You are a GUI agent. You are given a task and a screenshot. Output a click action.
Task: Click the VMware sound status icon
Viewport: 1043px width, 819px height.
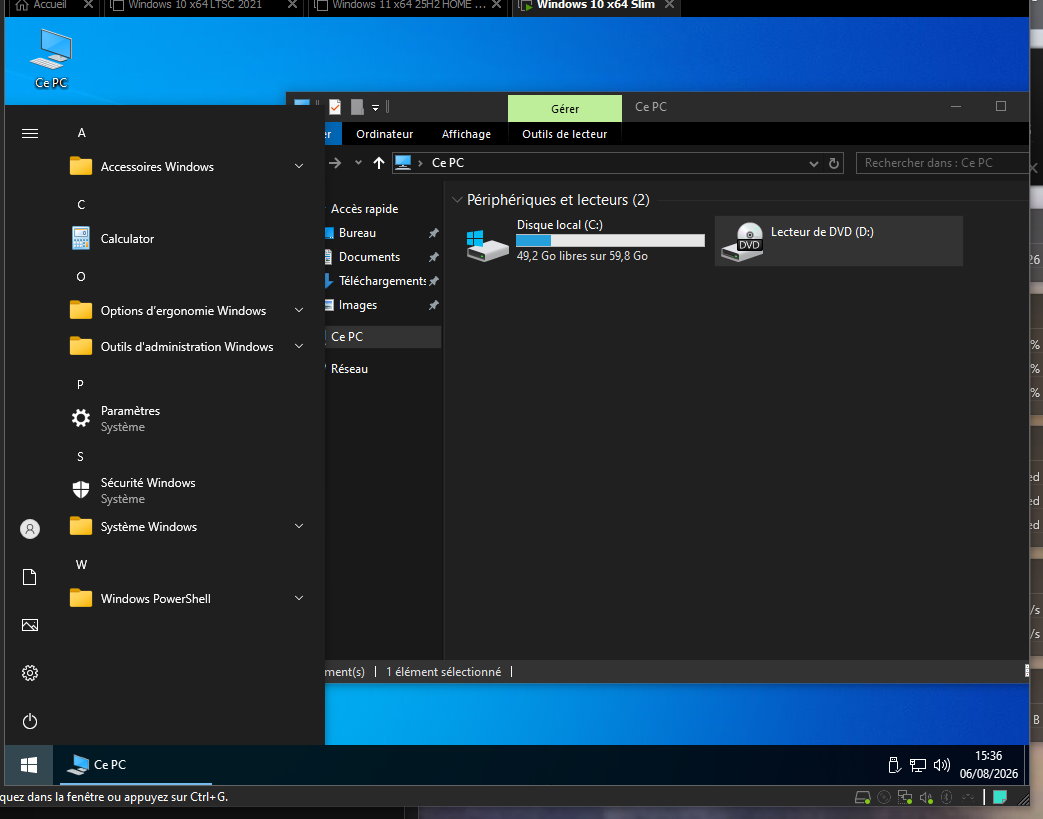pos(926,796)
